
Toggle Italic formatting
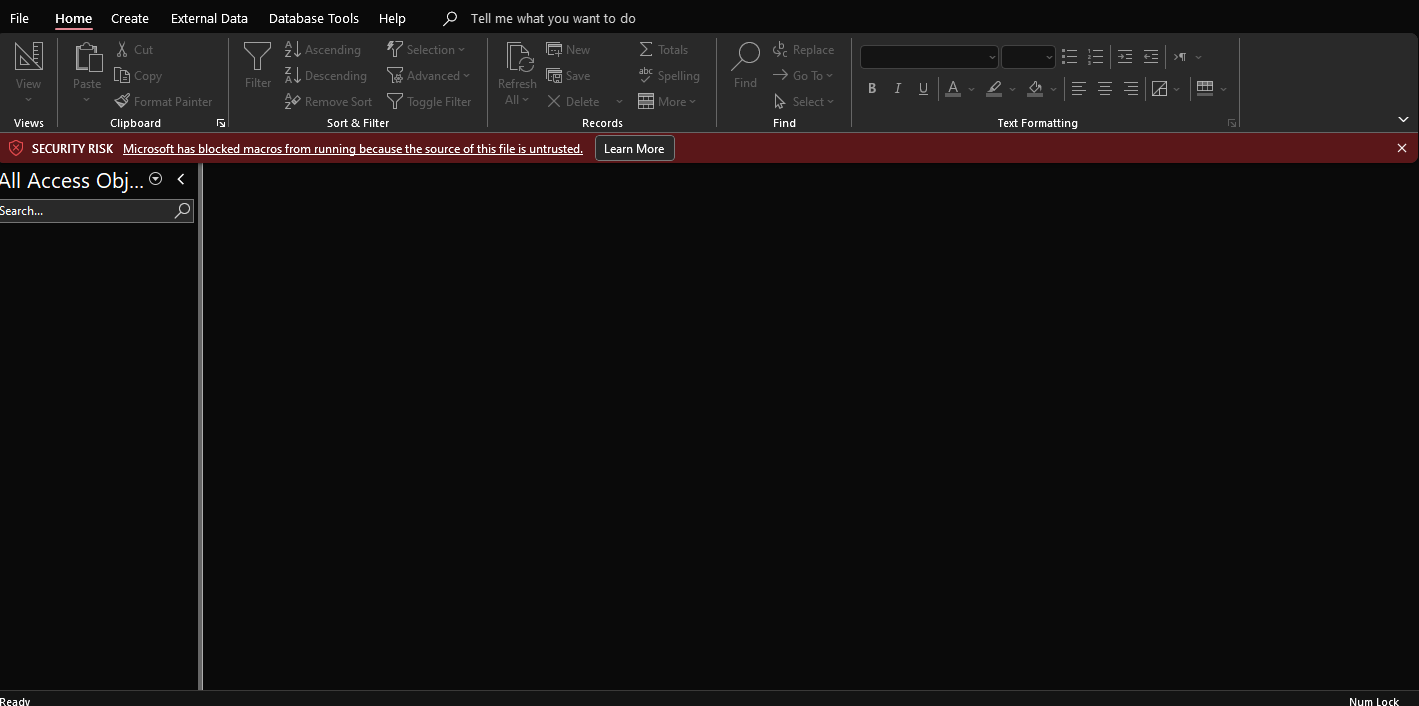897,88
